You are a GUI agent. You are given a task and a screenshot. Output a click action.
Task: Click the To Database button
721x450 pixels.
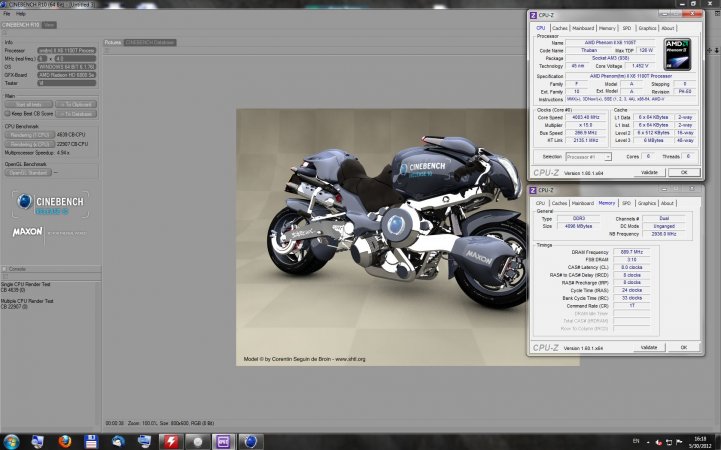coord(76,114)
